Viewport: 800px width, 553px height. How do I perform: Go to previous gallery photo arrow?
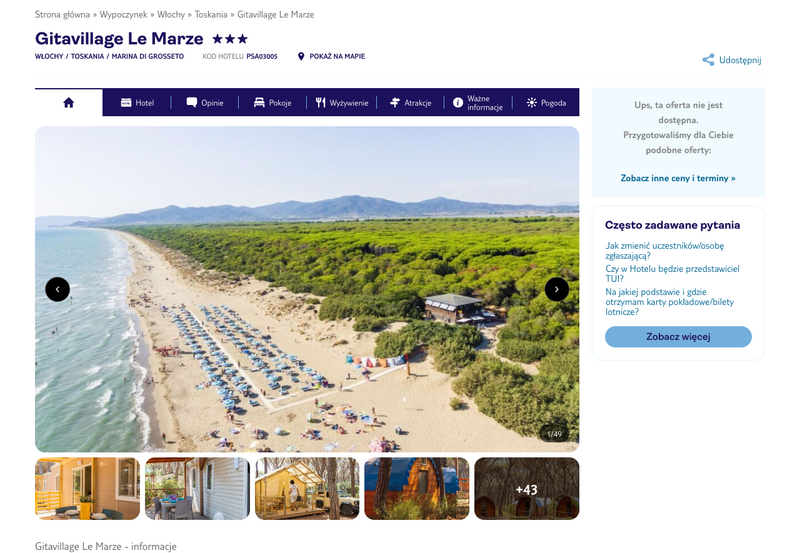click(57, 289)
